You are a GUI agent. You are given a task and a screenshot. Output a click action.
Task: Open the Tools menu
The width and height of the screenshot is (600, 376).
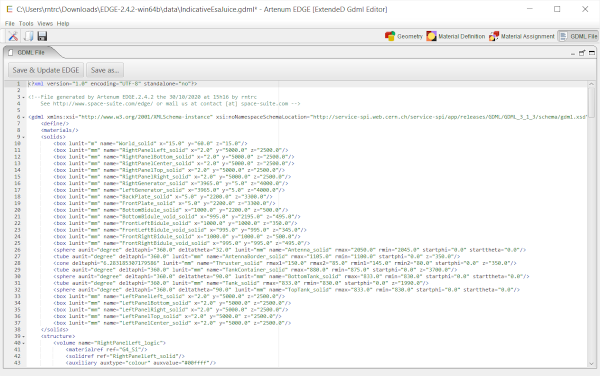click(x=26, y=24)
